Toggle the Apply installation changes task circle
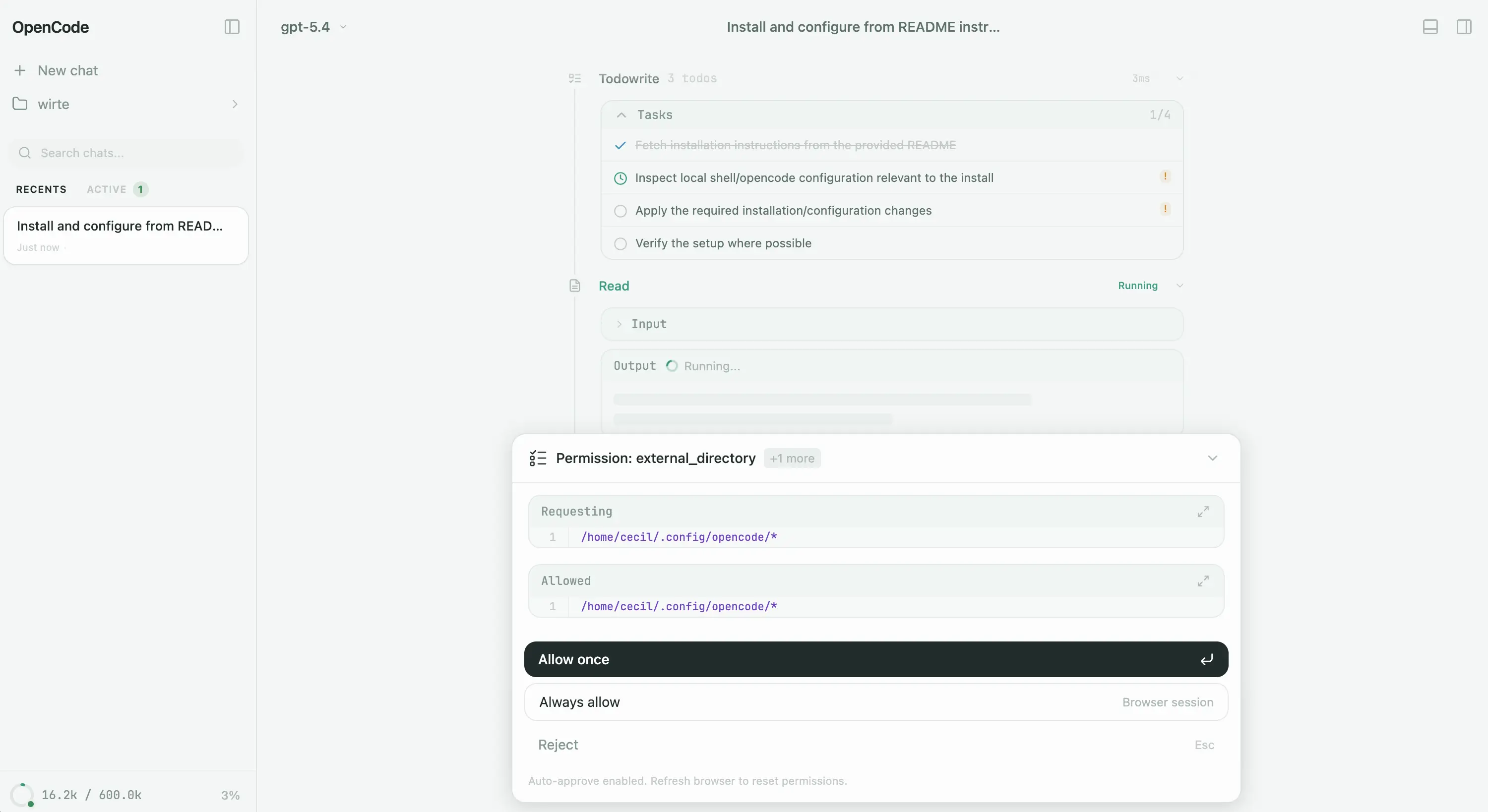 coord(620,211)
